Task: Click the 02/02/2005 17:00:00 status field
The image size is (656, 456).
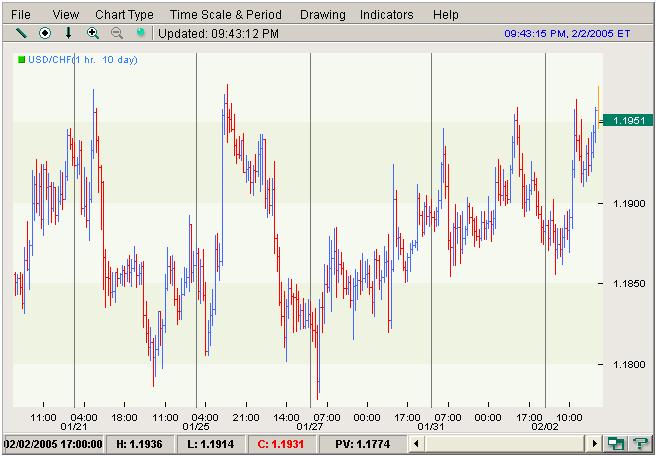Action: coord(53,444)
